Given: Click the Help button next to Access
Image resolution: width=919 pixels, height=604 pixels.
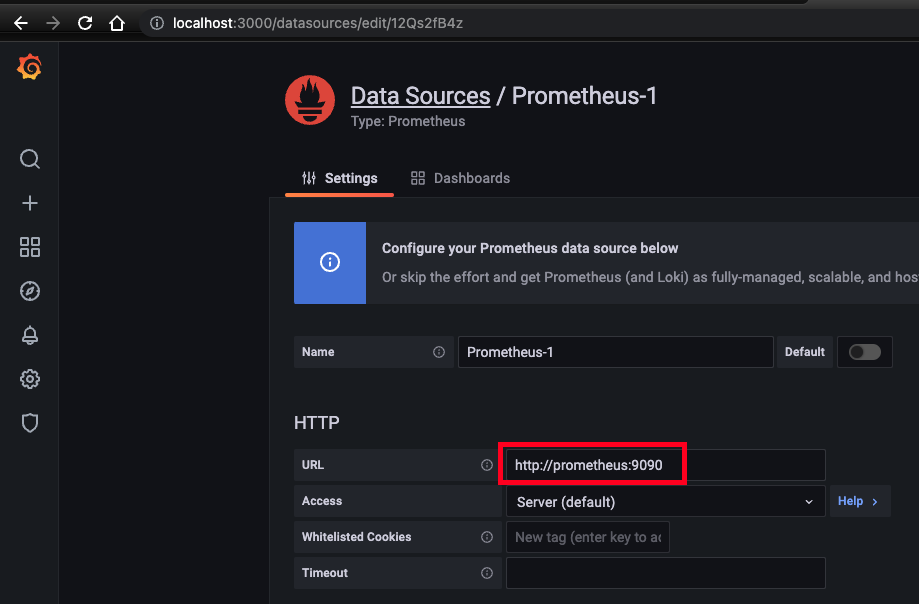Looking at the screenshot, I should (x=858, y=500).
